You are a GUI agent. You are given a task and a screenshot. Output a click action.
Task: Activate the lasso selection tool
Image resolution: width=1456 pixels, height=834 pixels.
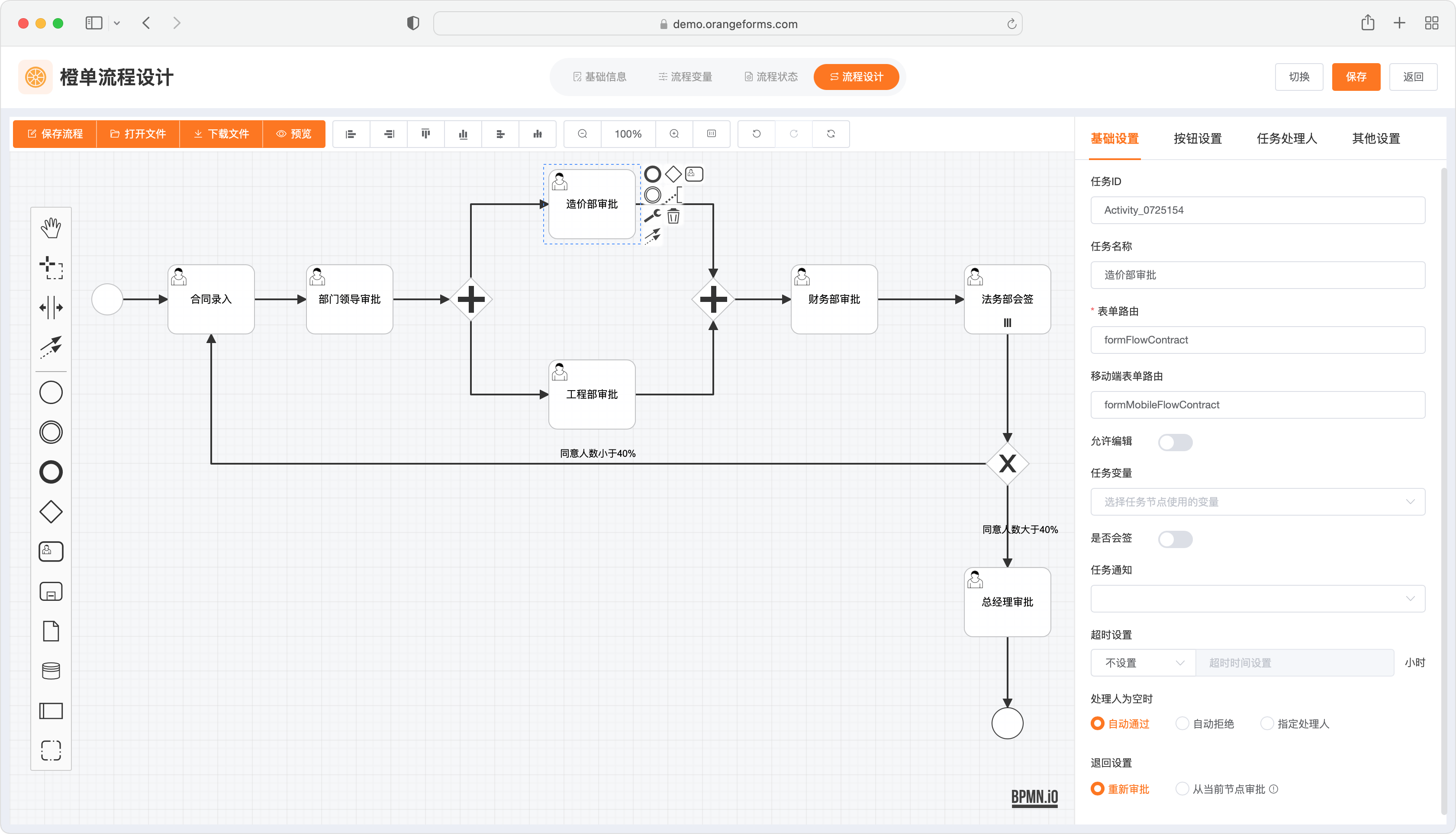click(x=51, y=267)
